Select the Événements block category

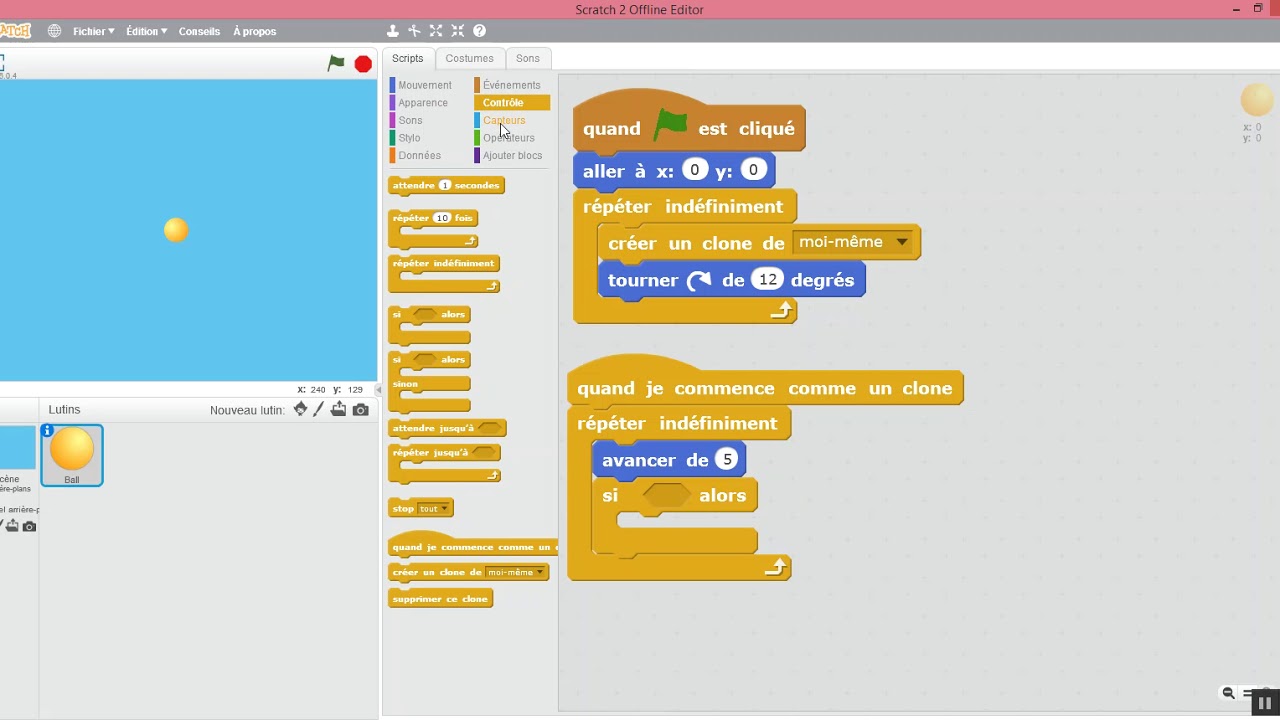(511, 85)
